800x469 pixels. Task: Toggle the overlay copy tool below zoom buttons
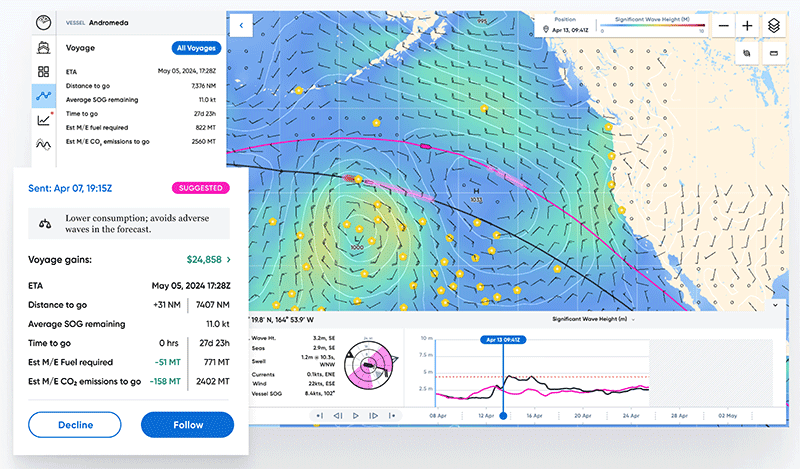click(747, 52)
